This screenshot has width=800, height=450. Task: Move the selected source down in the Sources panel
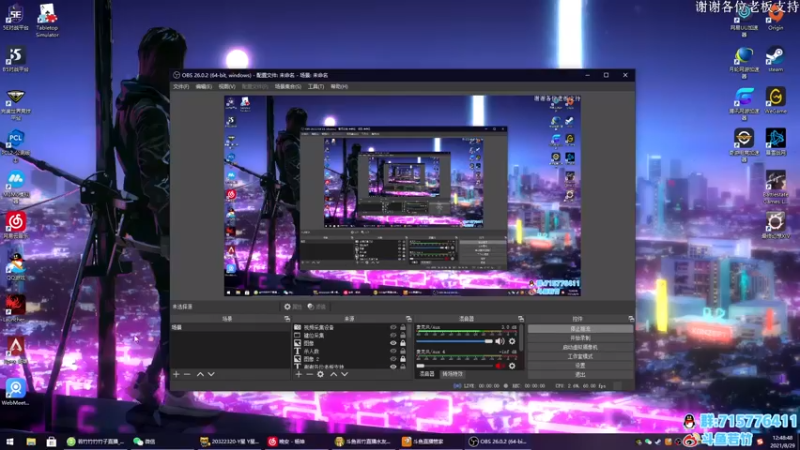click(345, 374)
